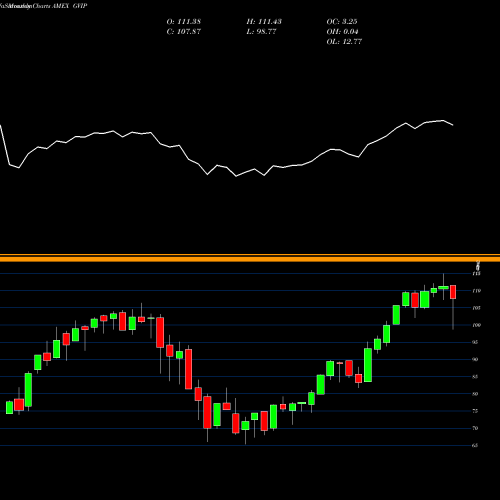Image resolution: width=500 pixels, height=500 pixels.
Task: Click the OC: 3.25 reading
Action: tap(342, 22)
